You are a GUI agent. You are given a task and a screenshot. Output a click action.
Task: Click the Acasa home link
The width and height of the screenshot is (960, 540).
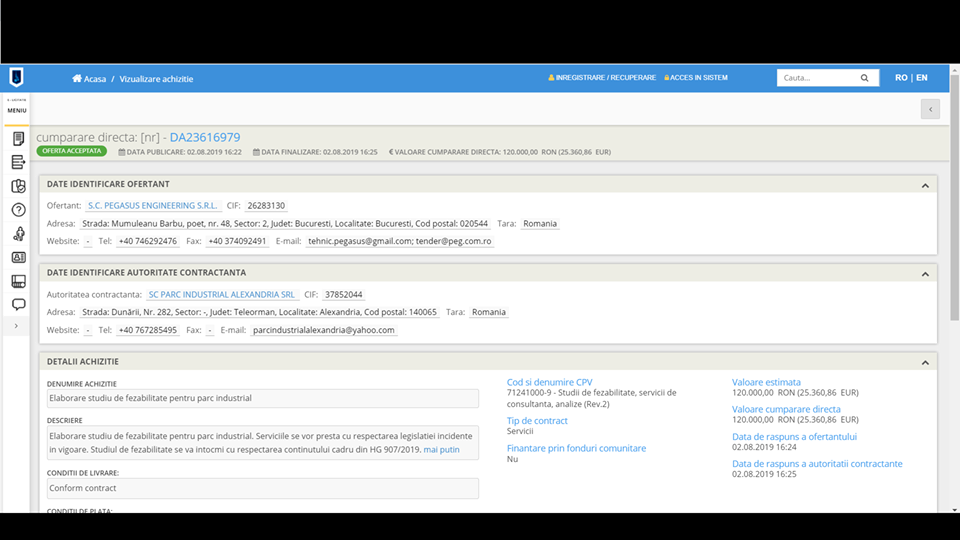(89, 78)
